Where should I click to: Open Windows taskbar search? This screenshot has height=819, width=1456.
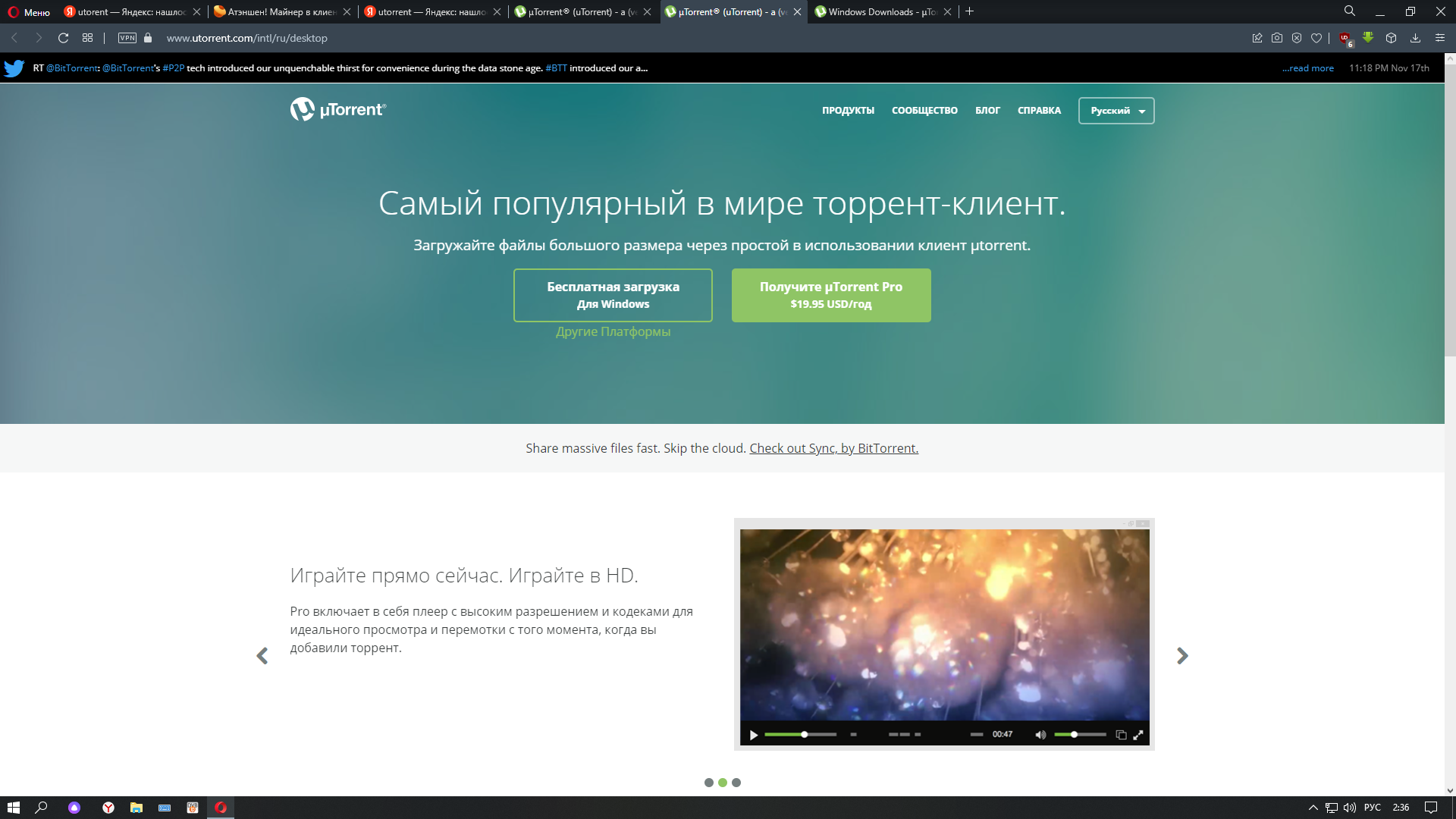(x=42, y=808)
